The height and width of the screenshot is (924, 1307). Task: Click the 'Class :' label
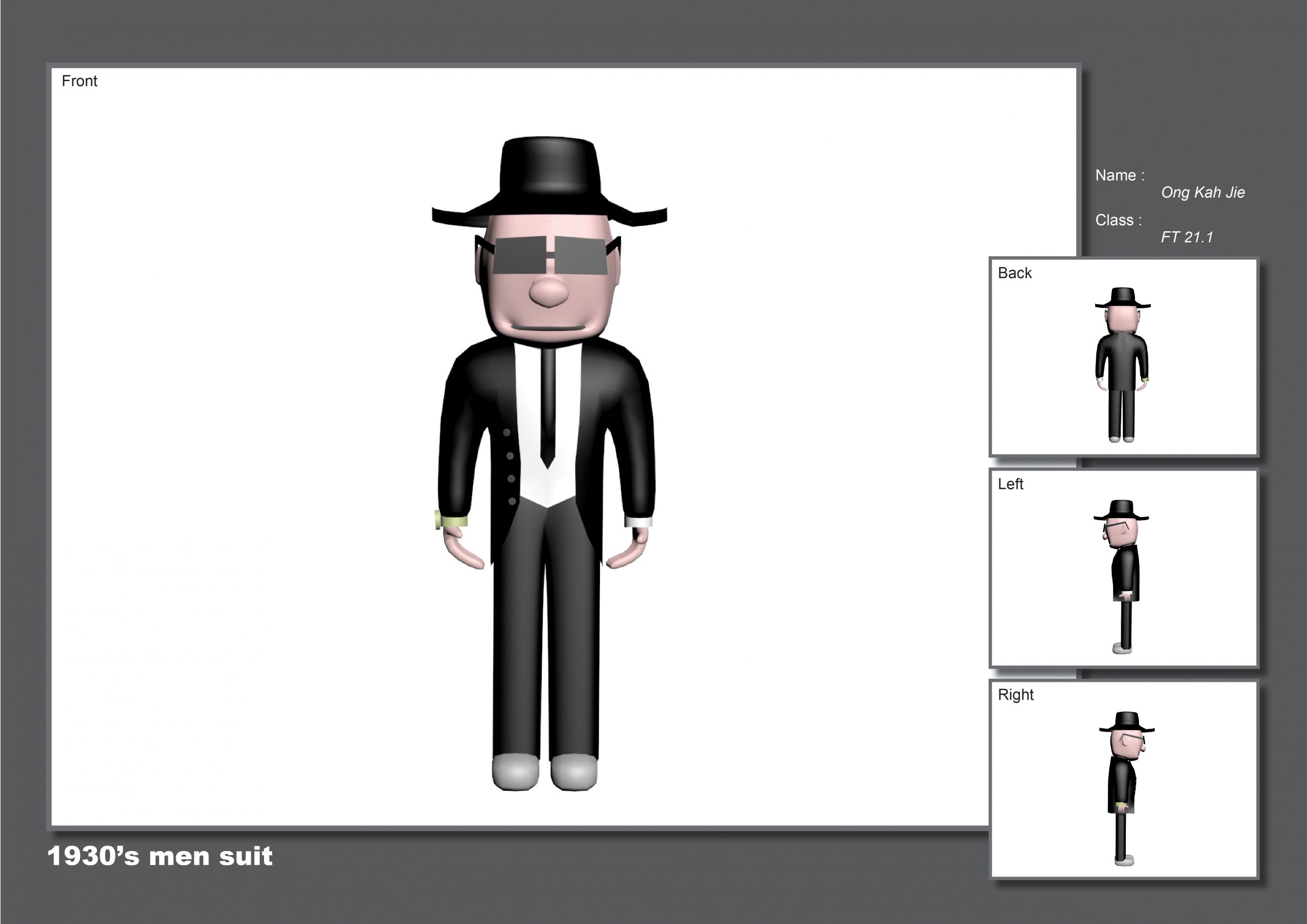click(1118, 221)
